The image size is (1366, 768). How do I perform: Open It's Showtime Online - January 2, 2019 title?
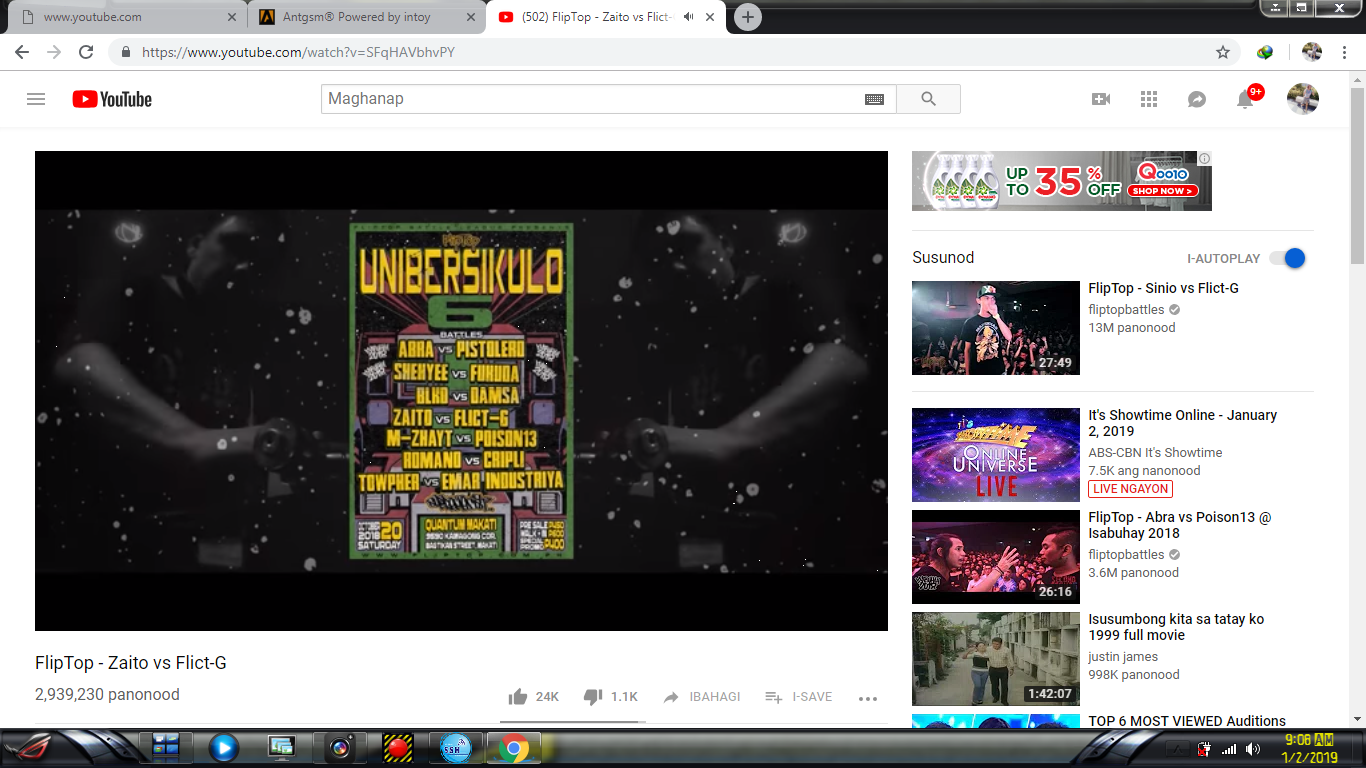pos(1183,423)
